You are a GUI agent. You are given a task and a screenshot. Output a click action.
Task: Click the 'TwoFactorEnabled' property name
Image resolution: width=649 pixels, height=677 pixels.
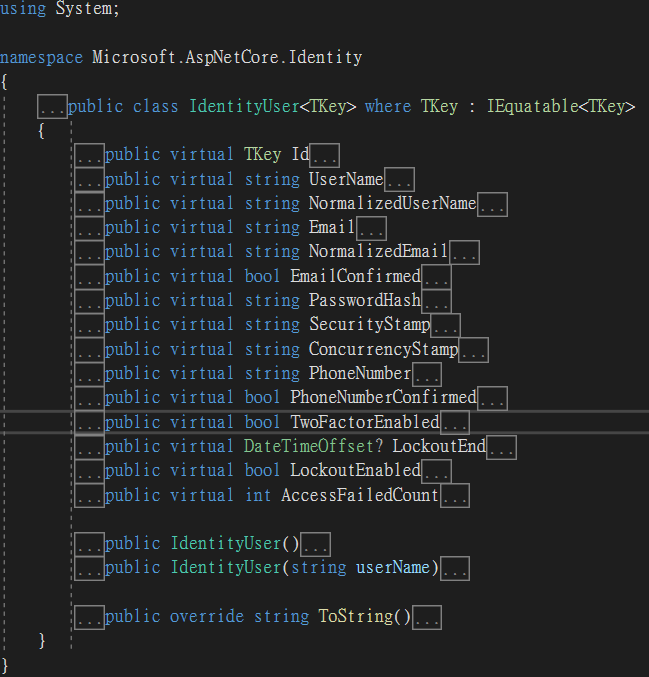(x=365, y=422)
